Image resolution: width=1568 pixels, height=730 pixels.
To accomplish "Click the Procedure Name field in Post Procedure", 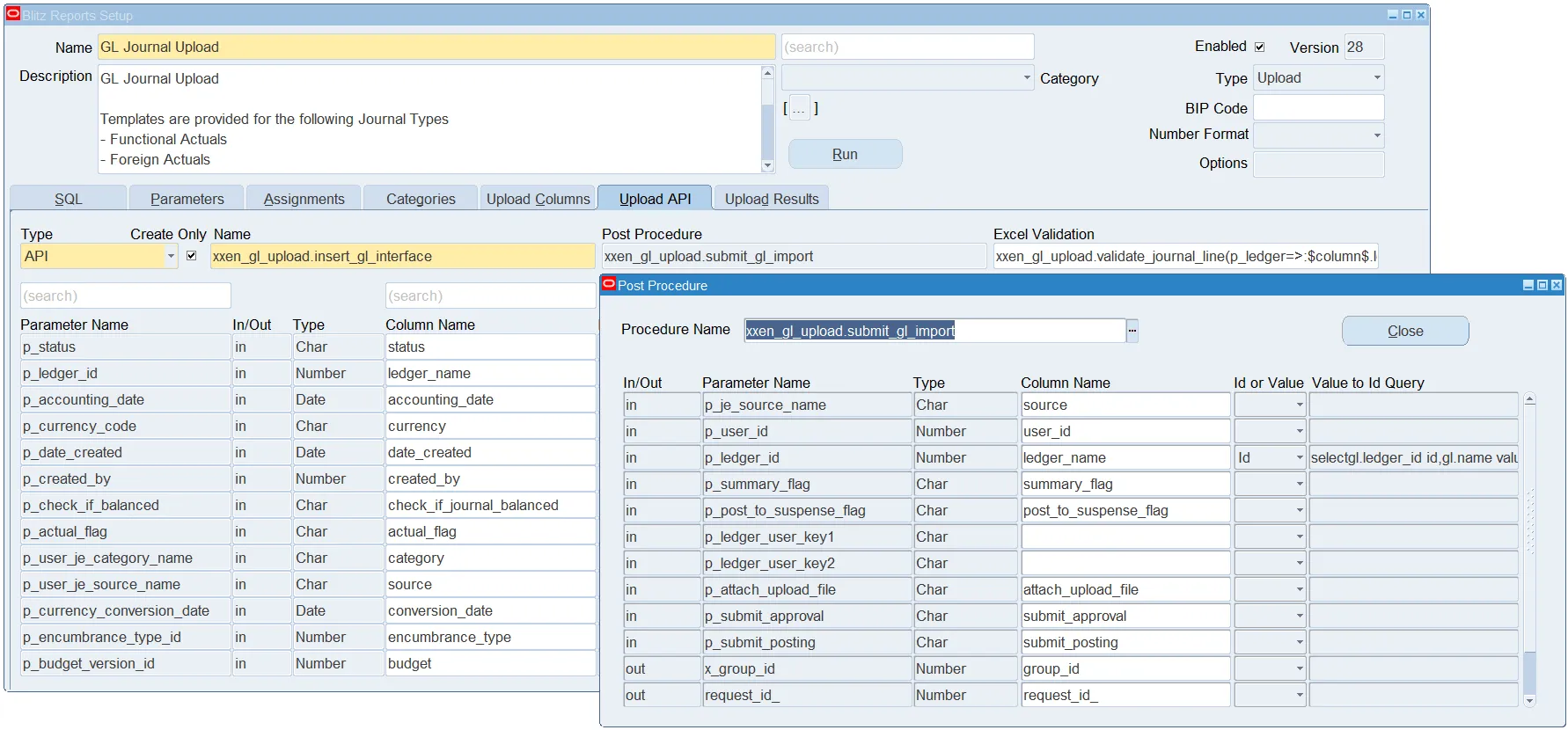I will (934, 331).
